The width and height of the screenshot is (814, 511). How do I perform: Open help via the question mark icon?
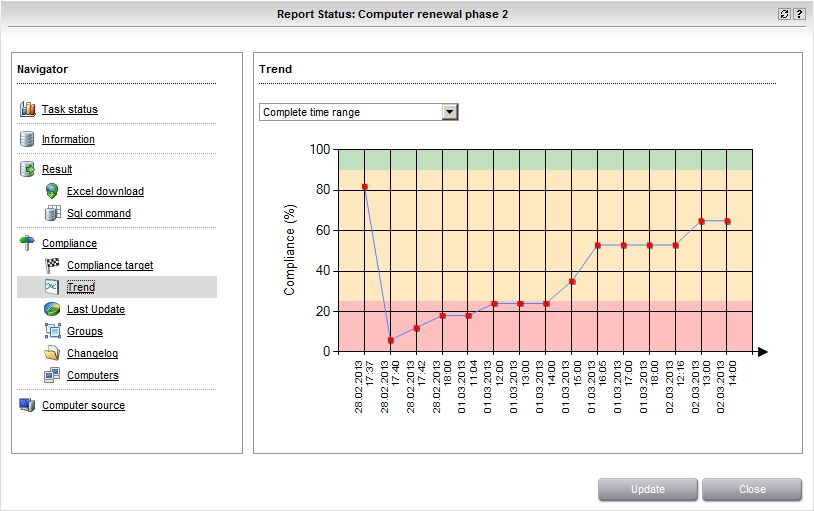[x=799, y=14]
